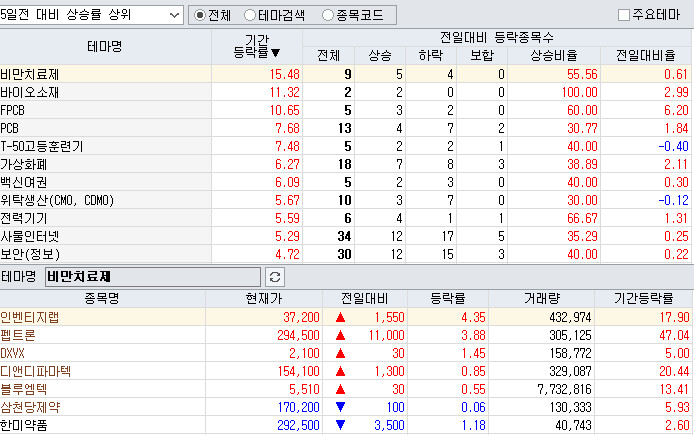Screen dimensions: 694x435
Task: Select the 테마검색 radio button
Action: click(x=250, y=15)
